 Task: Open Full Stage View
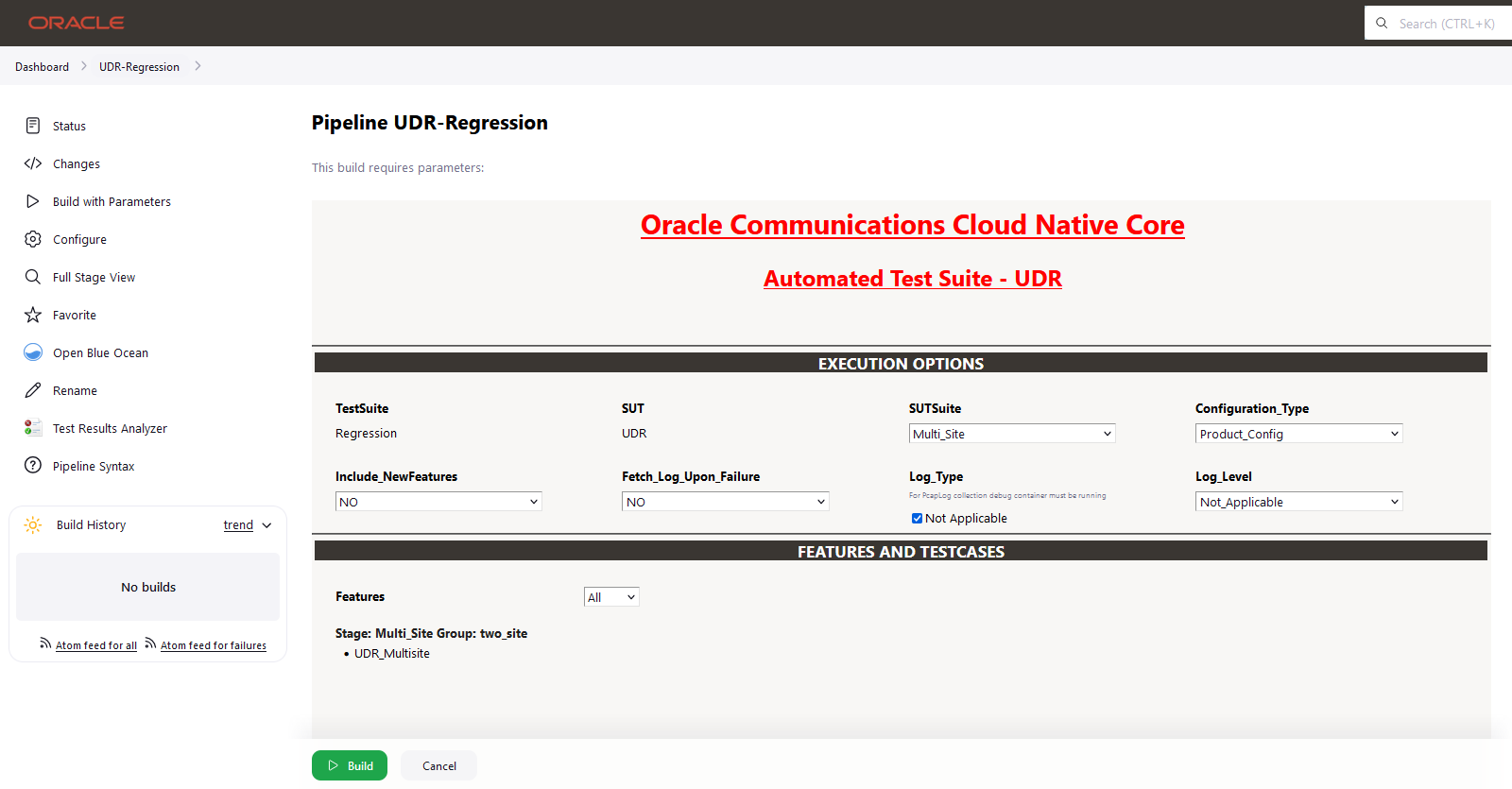[x=94, y=278]
